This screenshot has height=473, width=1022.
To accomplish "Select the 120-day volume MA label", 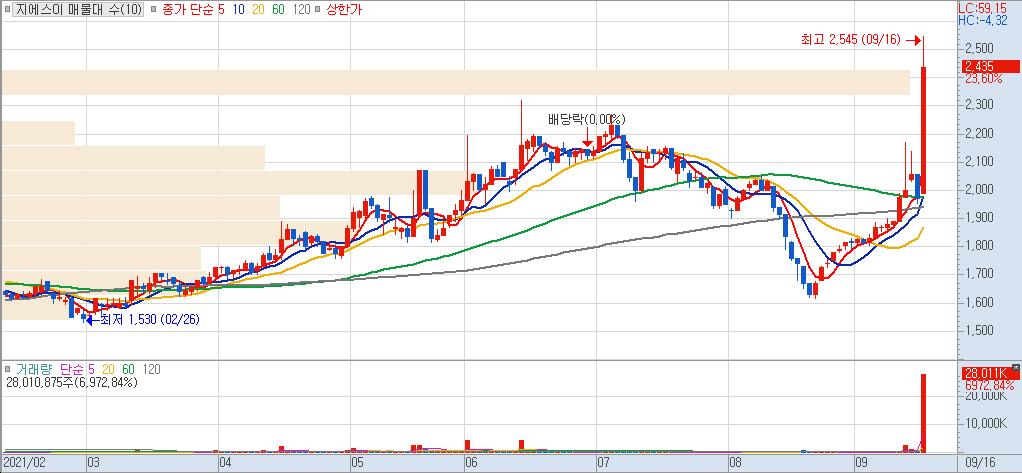I will (151, 369).
